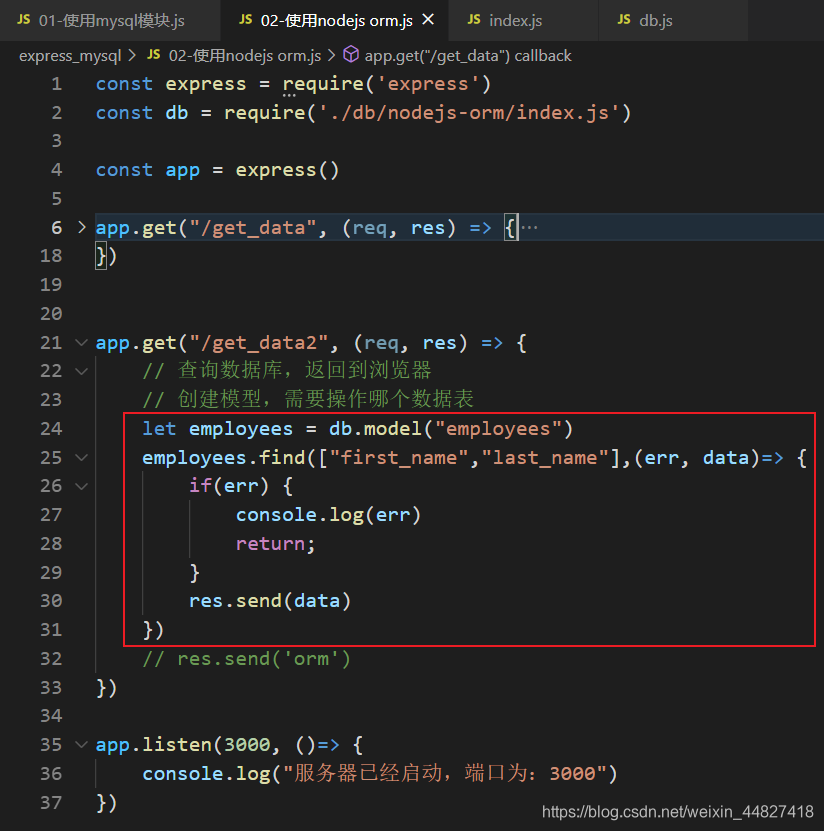Collapse the app.listen block at line 35
824x831 pixels.
[82, 745]
